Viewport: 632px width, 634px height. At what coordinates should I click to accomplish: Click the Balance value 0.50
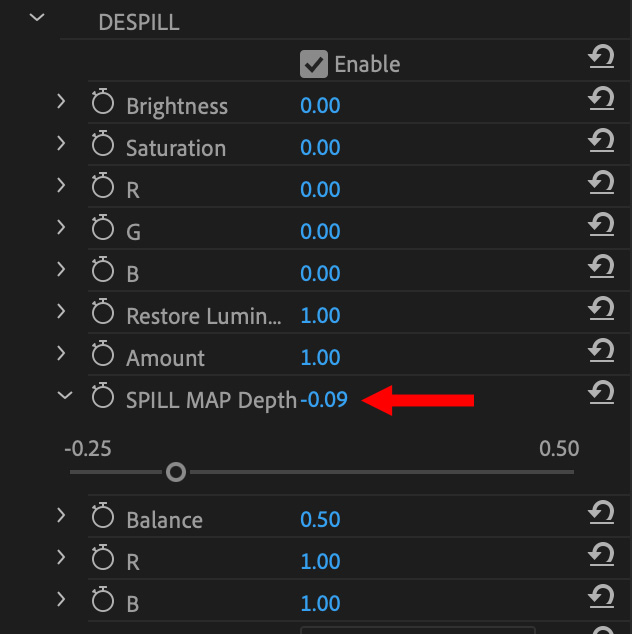coord(320,520)
